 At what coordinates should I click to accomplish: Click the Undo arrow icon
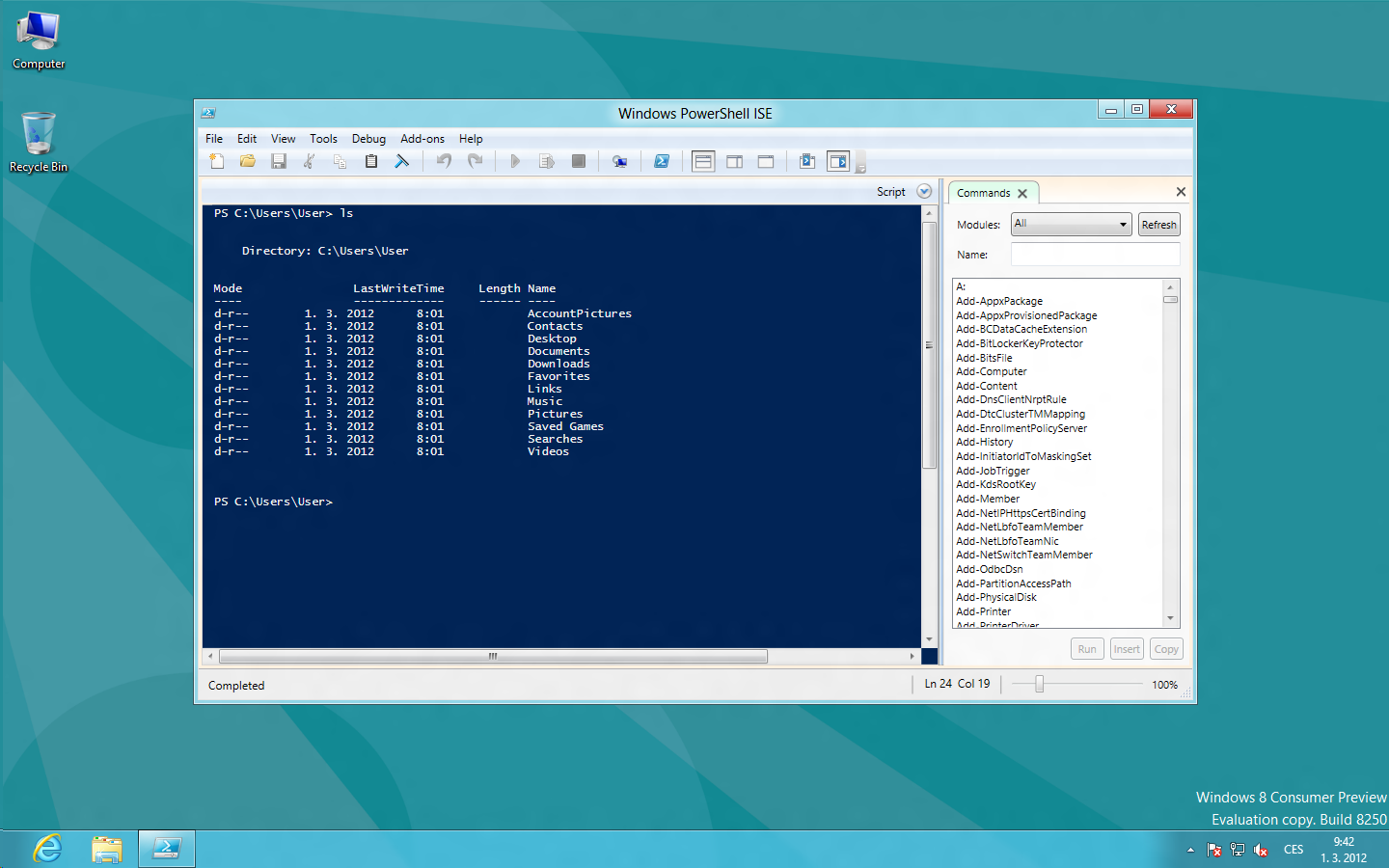tap(444, 161)
